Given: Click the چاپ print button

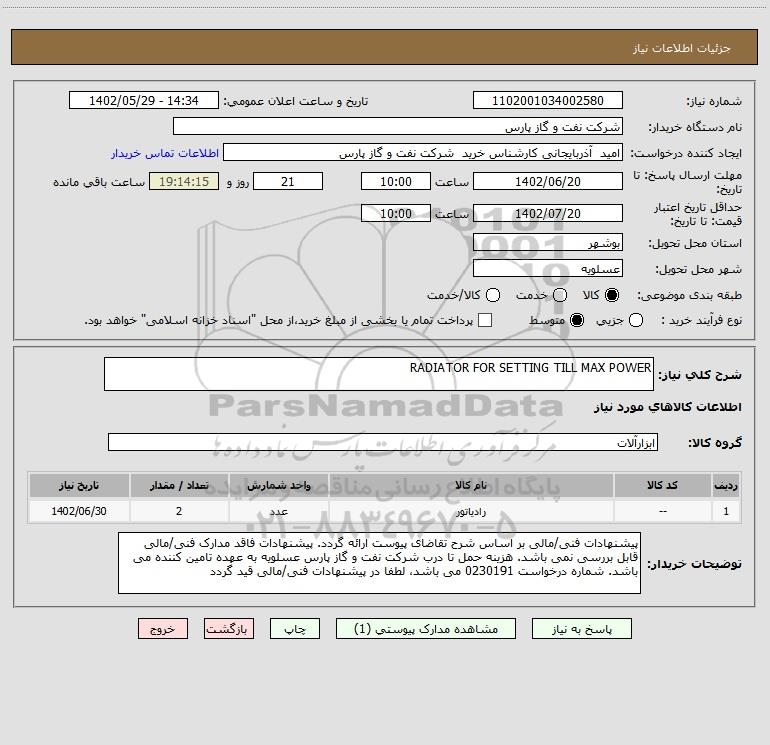Looking at the screenshot, I should (295, 629).
